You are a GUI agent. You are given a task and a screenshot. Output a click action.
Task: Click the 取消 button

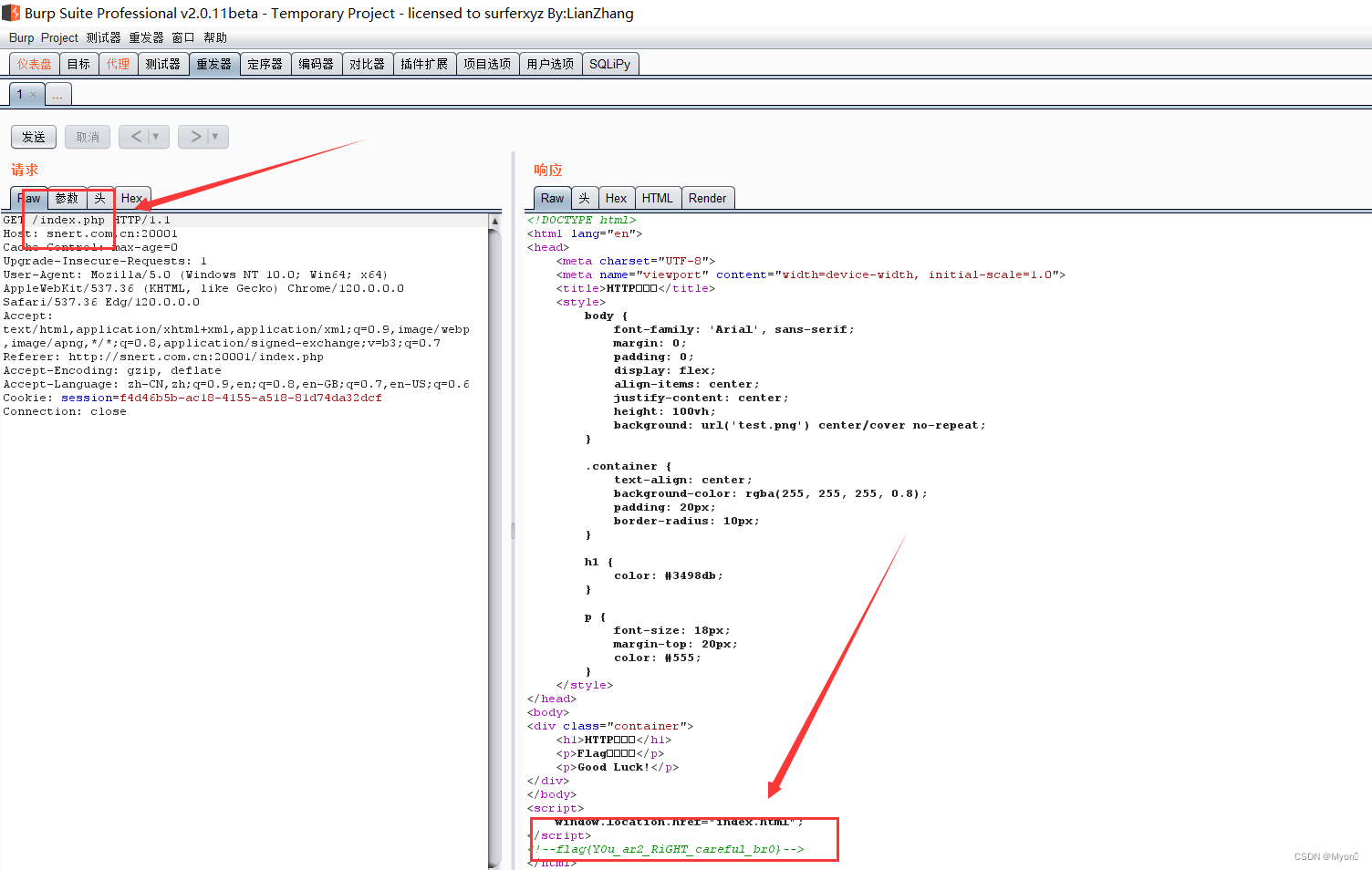click(88, 137)
